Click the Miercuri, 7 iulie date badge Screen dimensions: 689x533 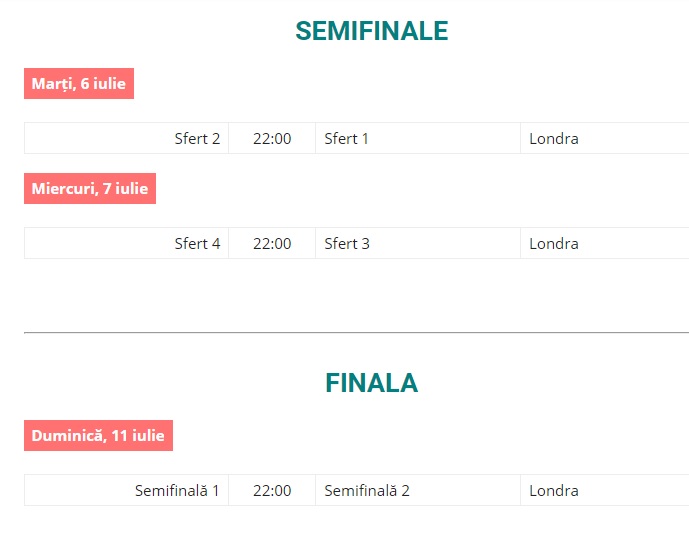pos(90,189)
